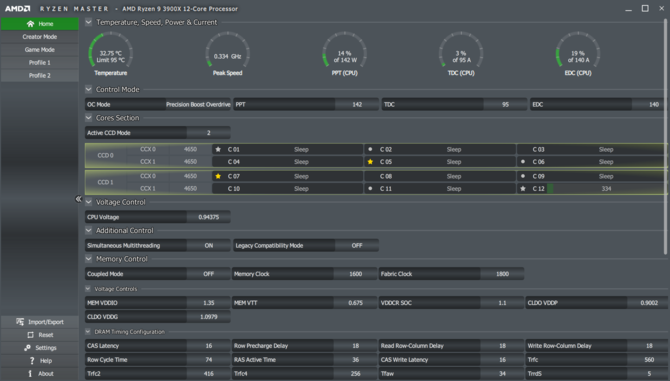670x381 pixels.
Task: Click Memory Clock 1600 field
Action: click(356, 274)
